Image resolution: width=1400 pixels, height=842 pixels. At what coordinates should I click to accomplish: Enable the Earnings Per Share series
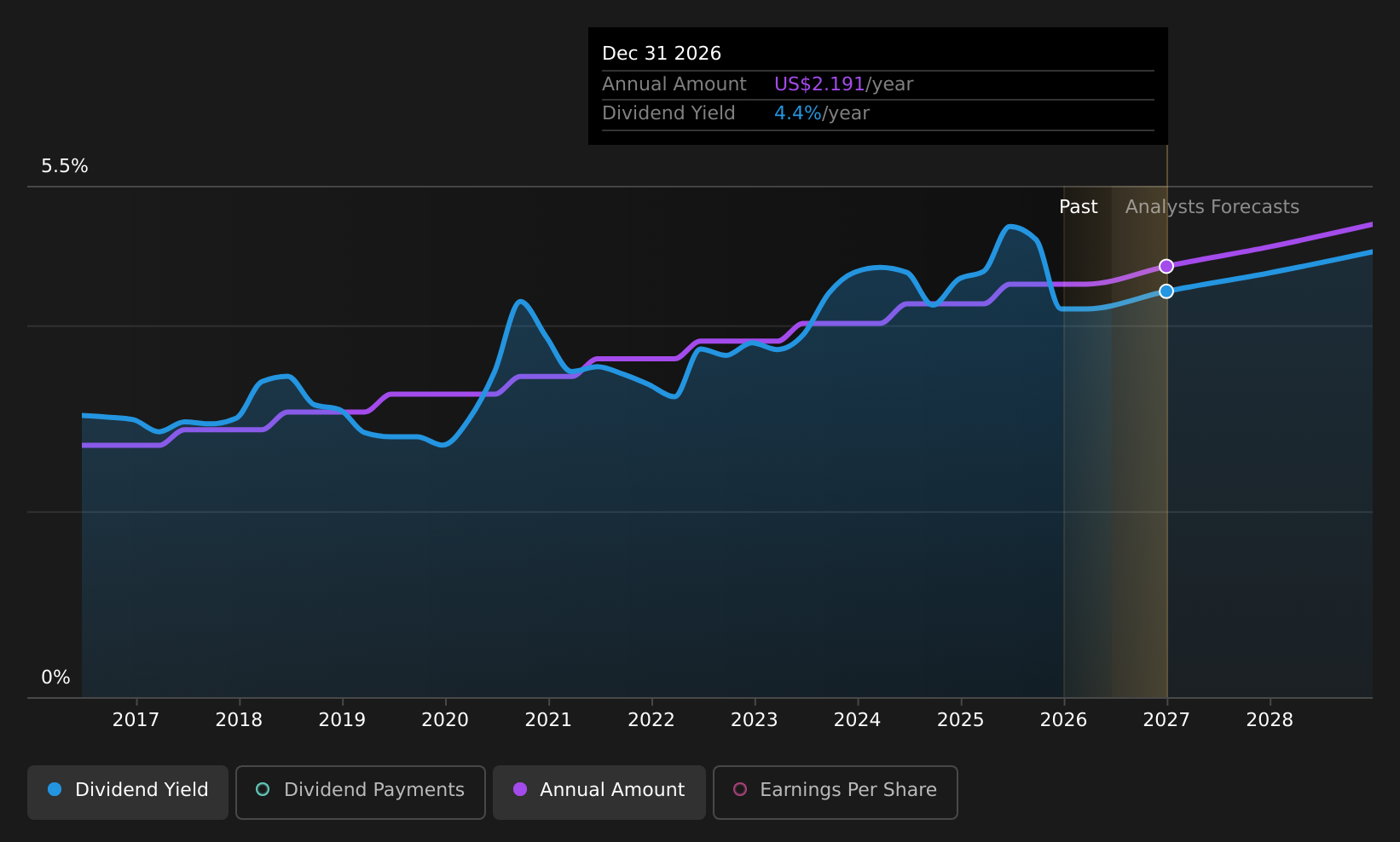[836, 792]
